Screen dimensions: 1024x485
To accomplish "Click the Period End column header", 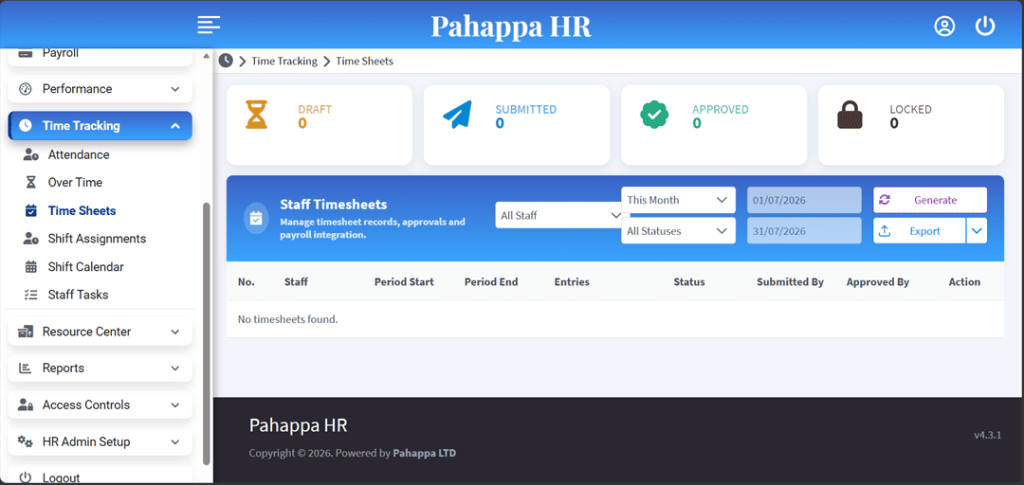I will pos(491,282).
